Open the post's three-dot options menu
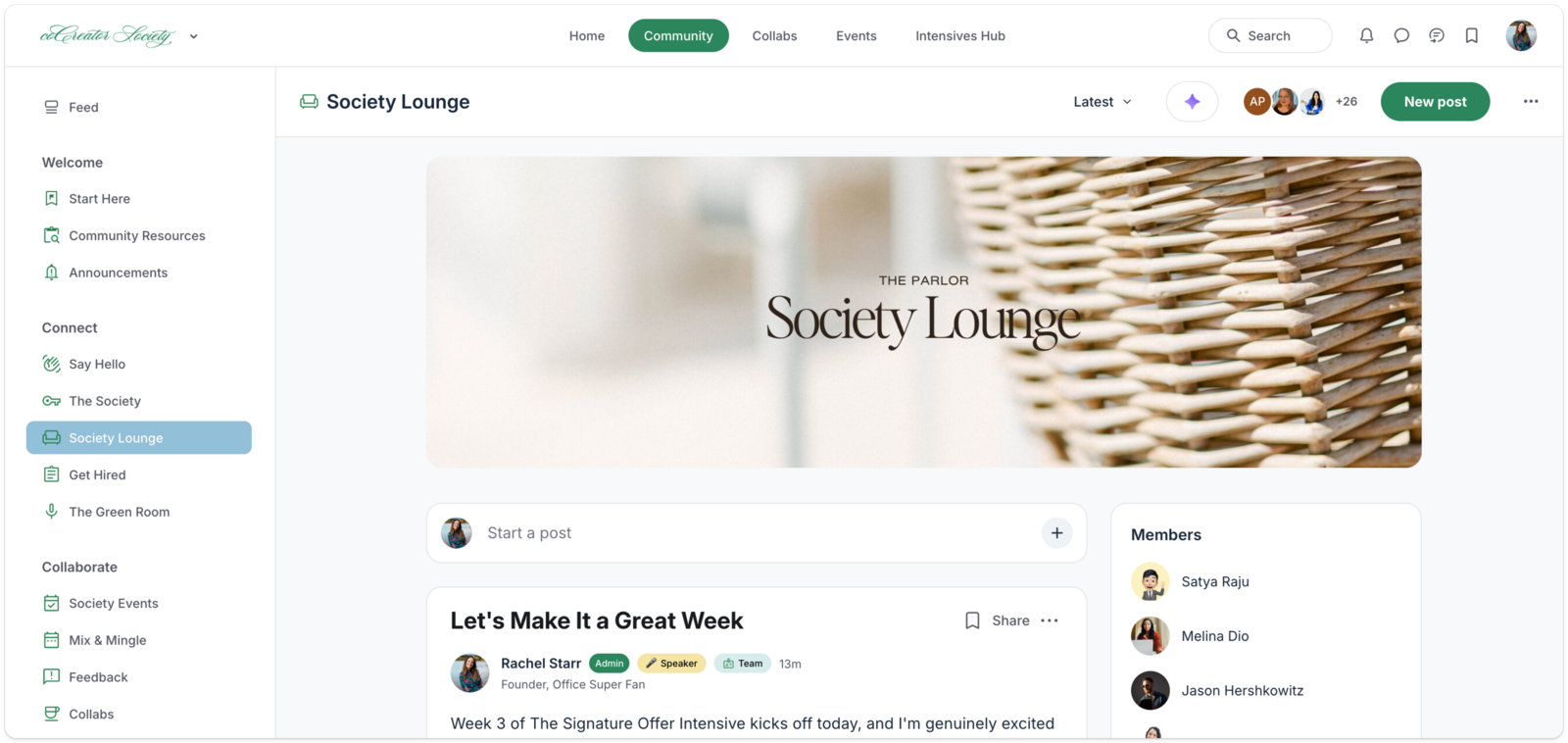1568x743 pixels. pos(1050,620)
